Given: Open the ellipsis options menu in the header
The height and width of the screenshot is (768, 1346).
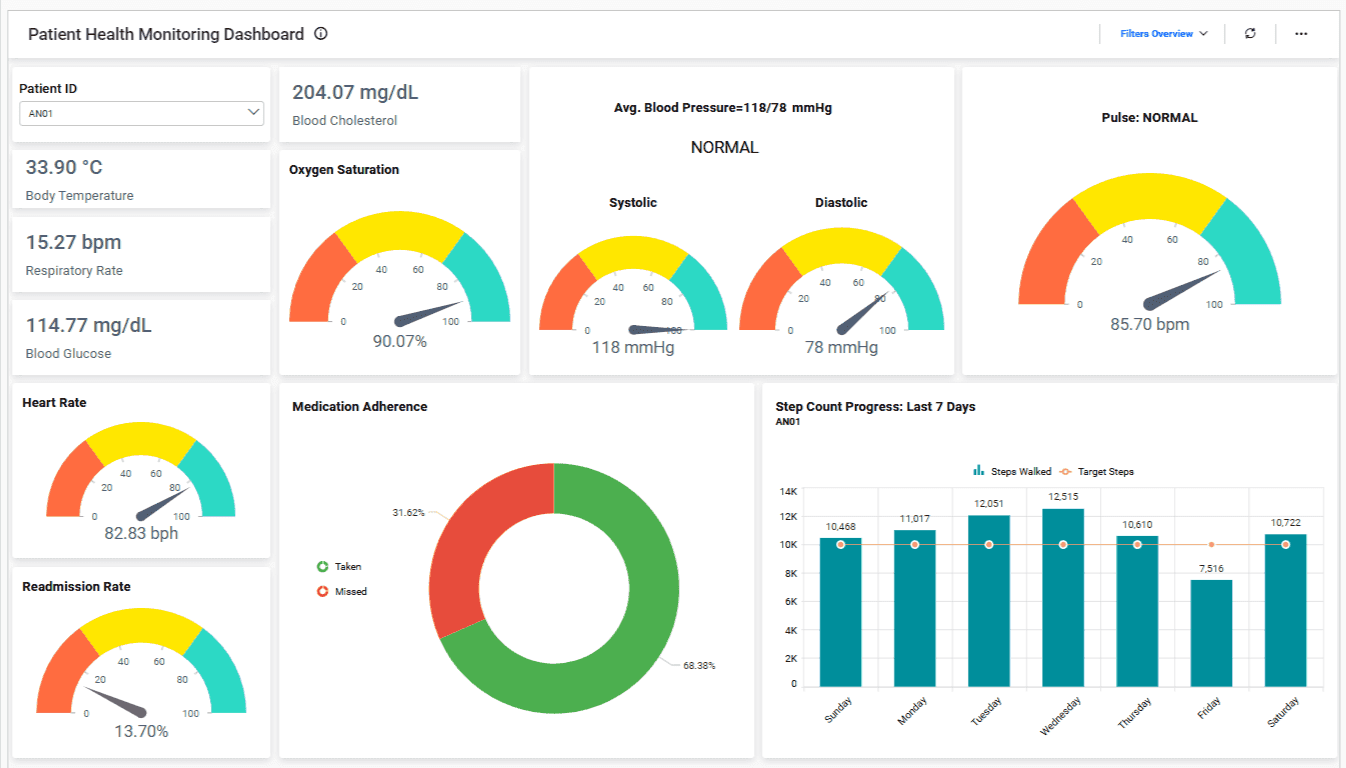Looking at the screenshot, I should coord(1301,33).
